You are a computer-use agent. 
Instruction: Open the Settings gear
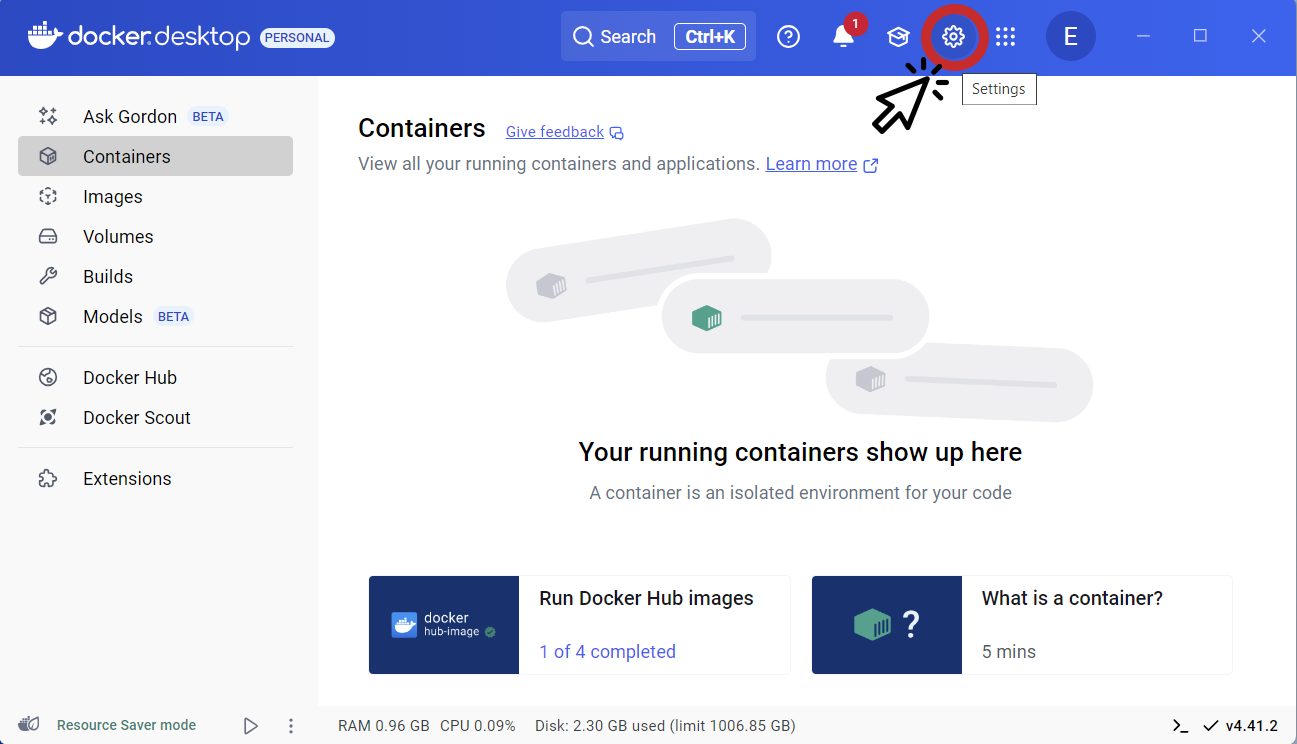952,36
